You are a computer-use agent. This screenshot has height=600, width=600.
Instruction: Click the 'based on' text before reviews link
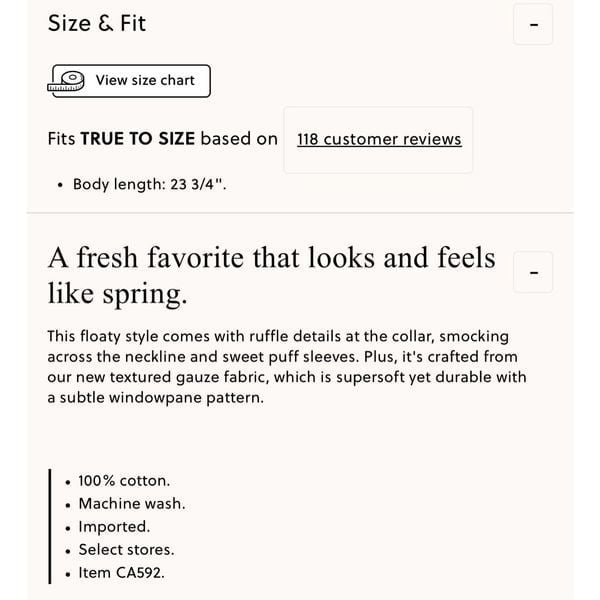click(x=239, y=139)
